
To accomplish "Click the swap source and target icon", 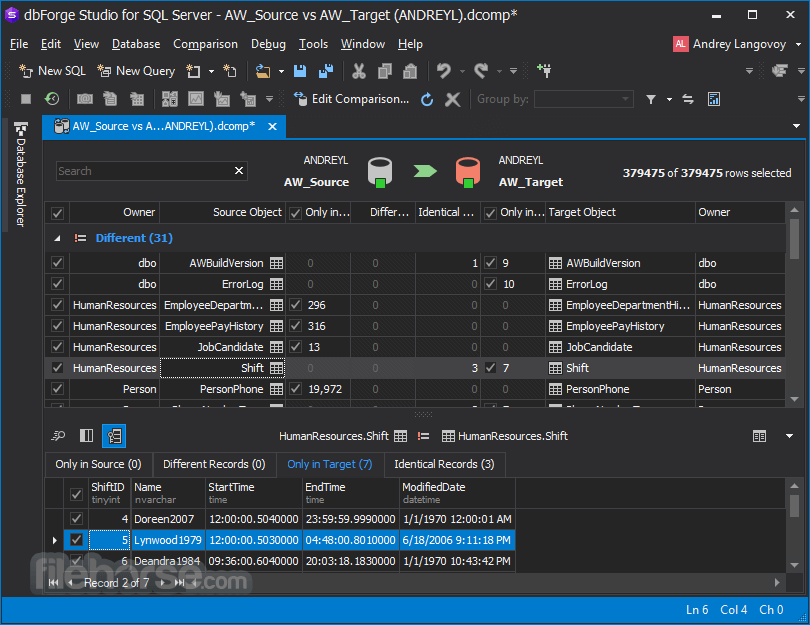I will click(688, 99).
